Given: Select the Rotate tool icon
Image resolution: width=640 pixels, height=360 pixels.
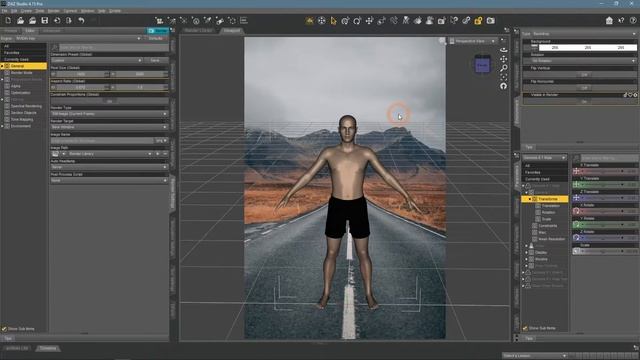Looking at the screenshot, I should (357, 20).
